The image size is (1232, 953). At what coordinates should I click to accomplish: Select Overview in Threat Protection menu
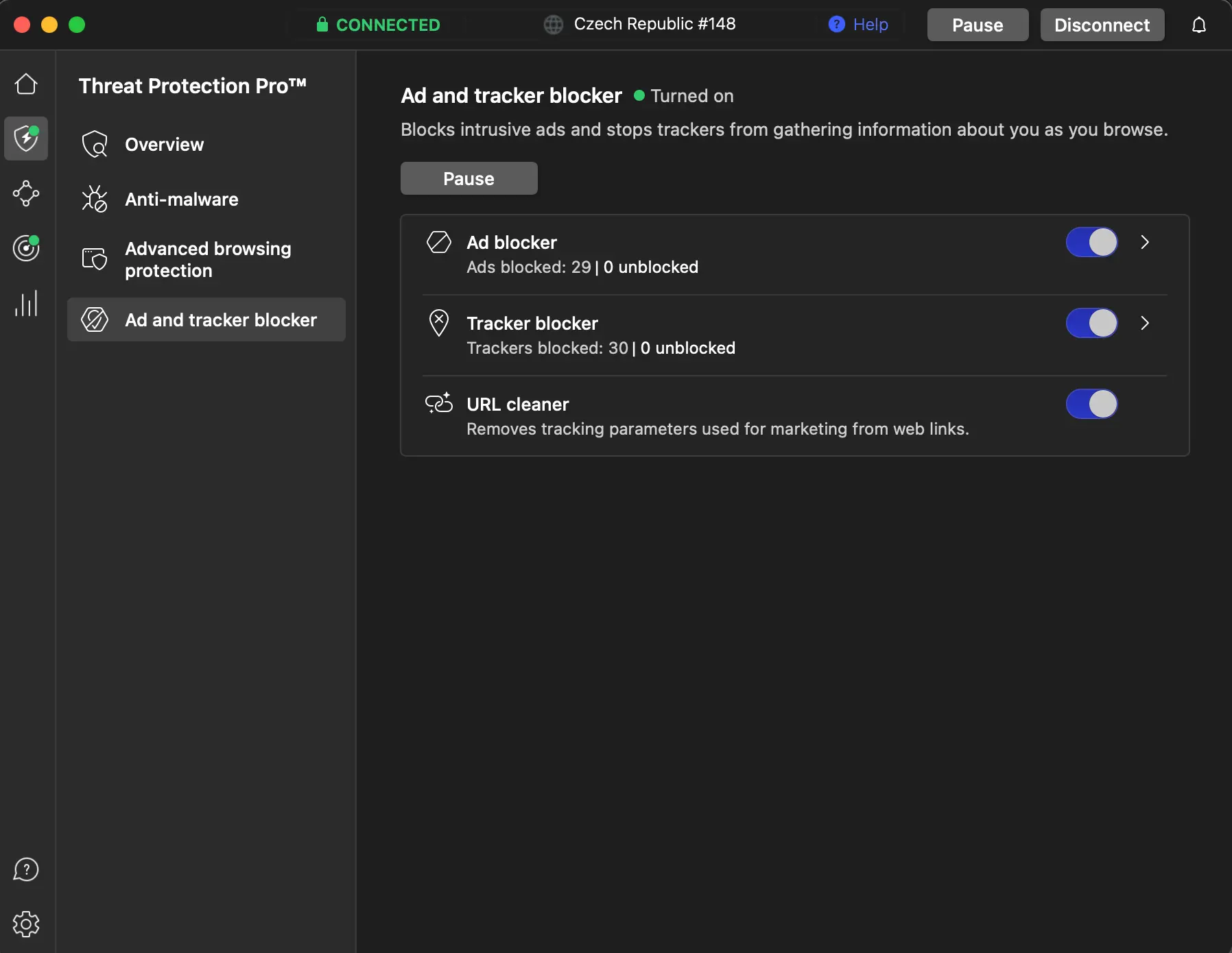[x=165, y=145]
